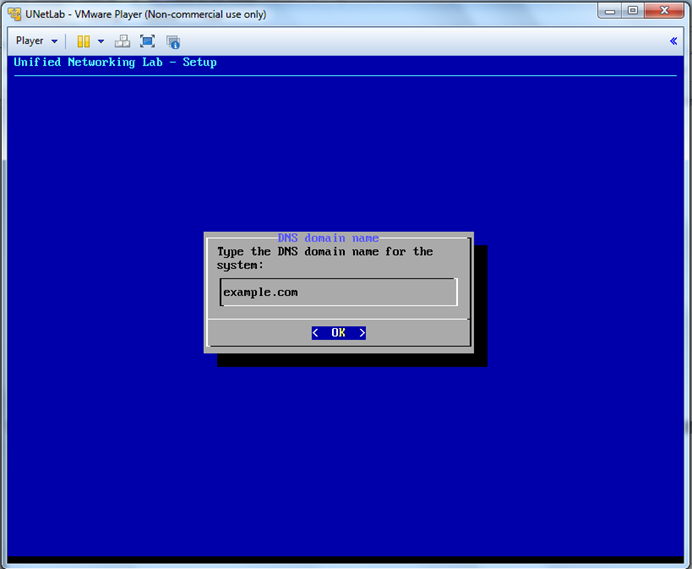
Task: Click the DNS domain name input field
Action: (338, 292)
